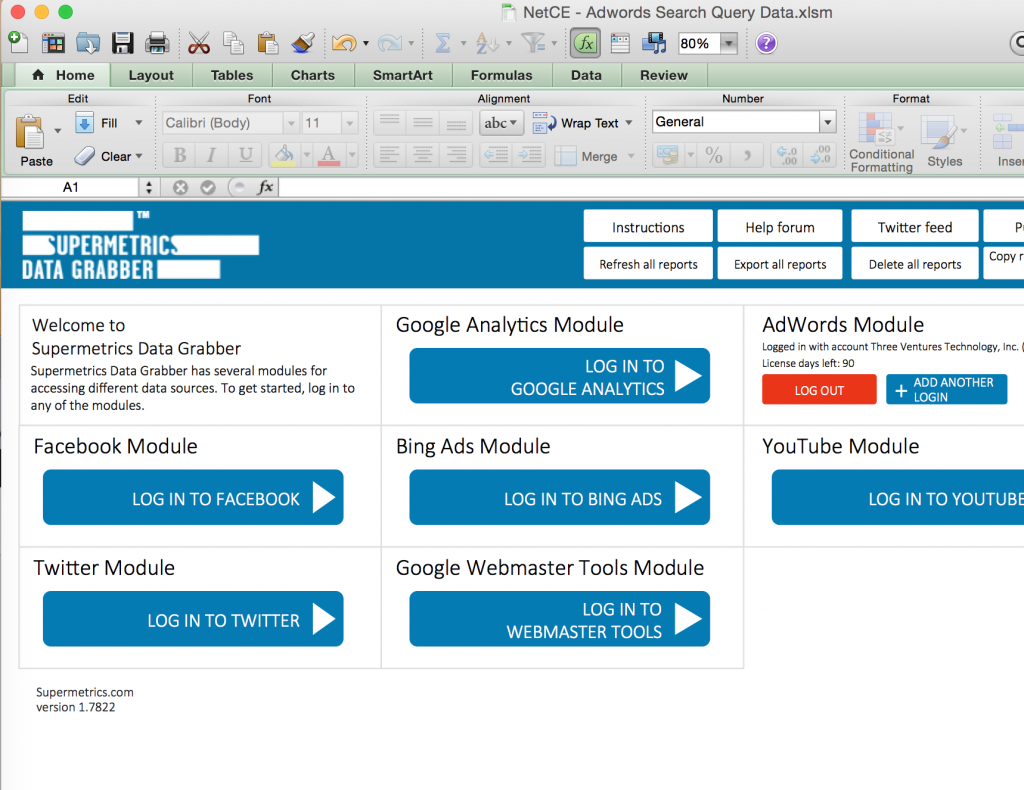Apply percent style format
This screenshot has height=790, width=1024.
click(714, 155)
